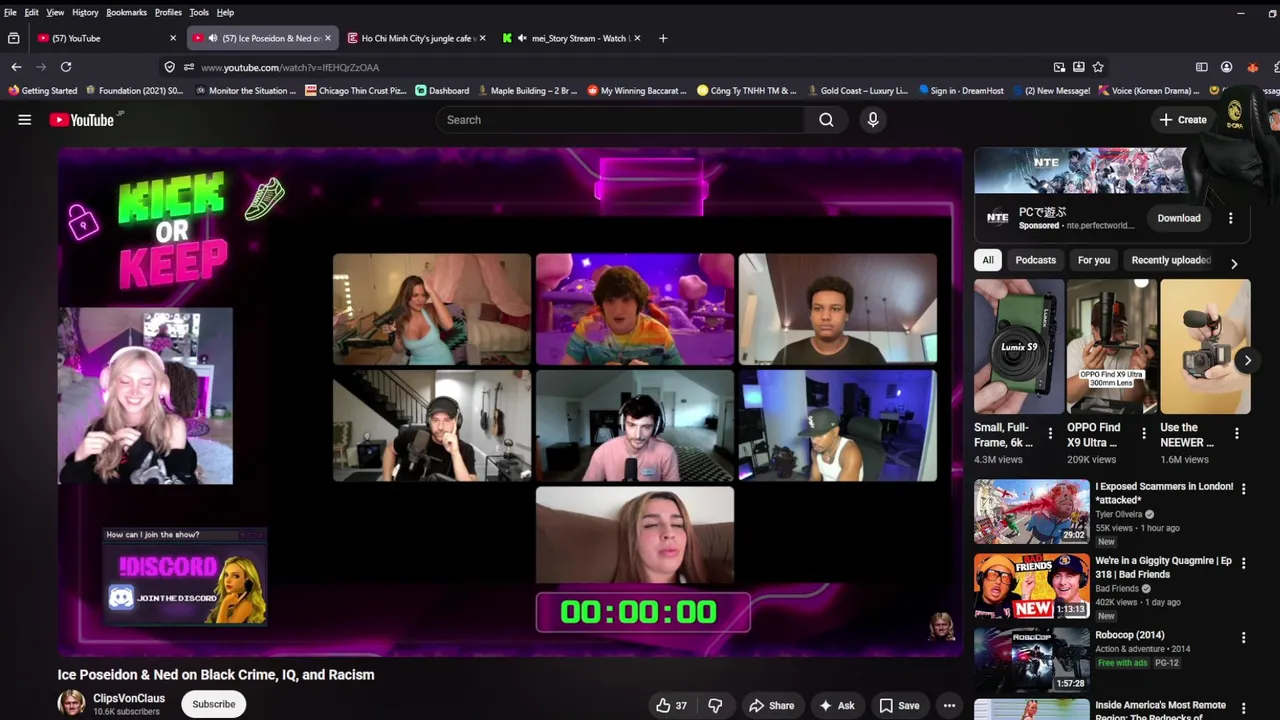Screen dimensions: 1280x720
Task: Open the Create button
Action: point(1183,120)
